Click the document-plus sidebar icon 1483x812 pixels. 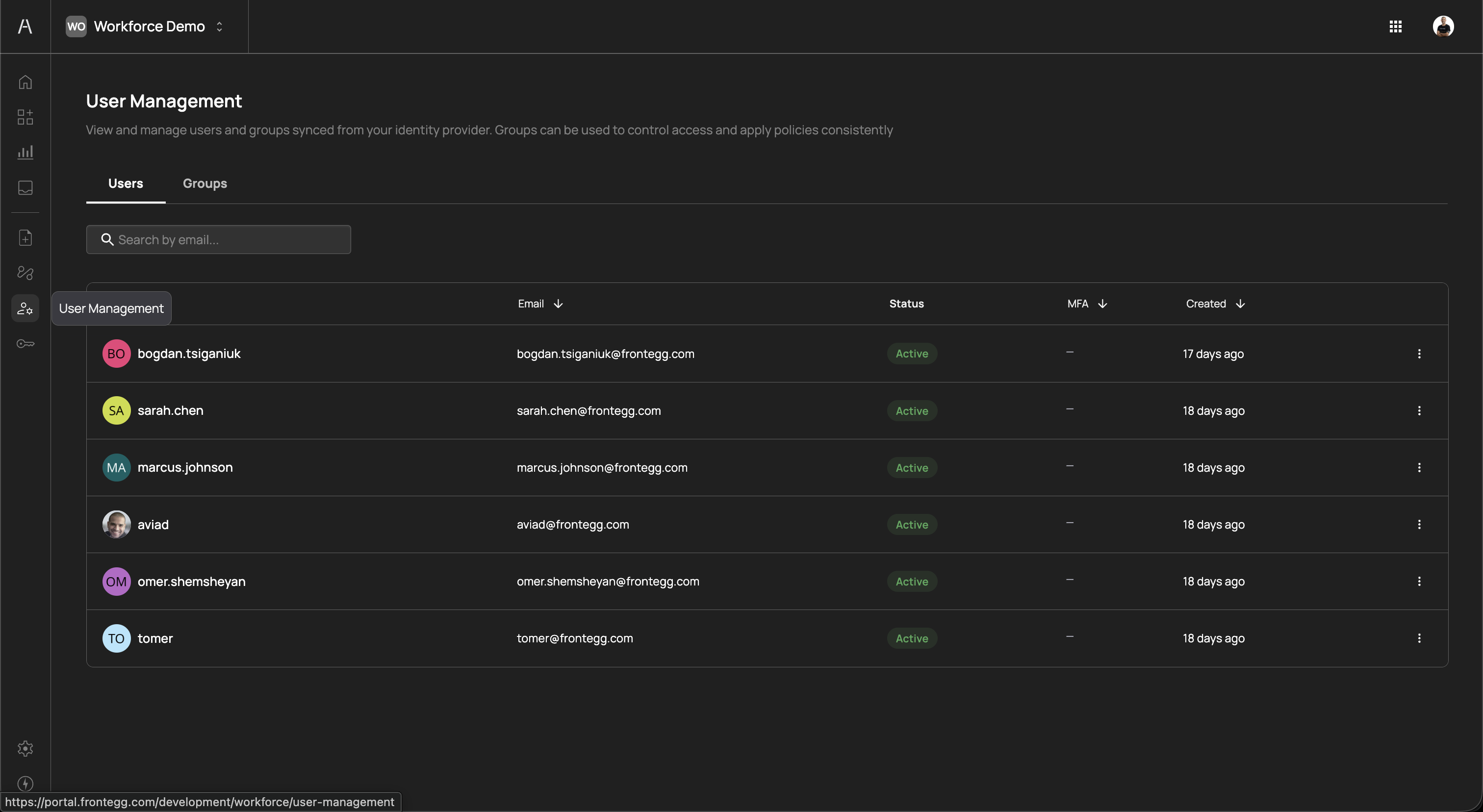[26, 238]
